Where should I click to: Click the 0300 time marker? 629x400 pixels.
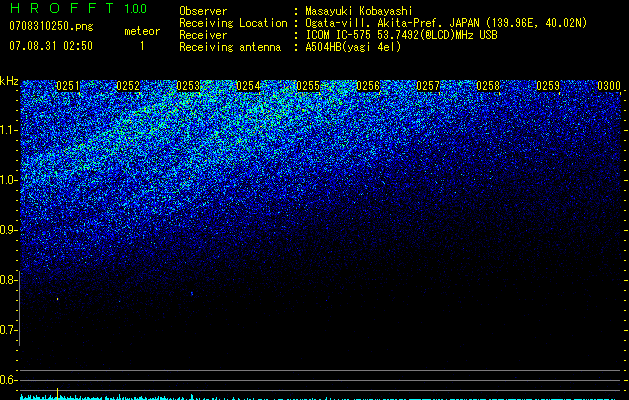pos(609,86)
